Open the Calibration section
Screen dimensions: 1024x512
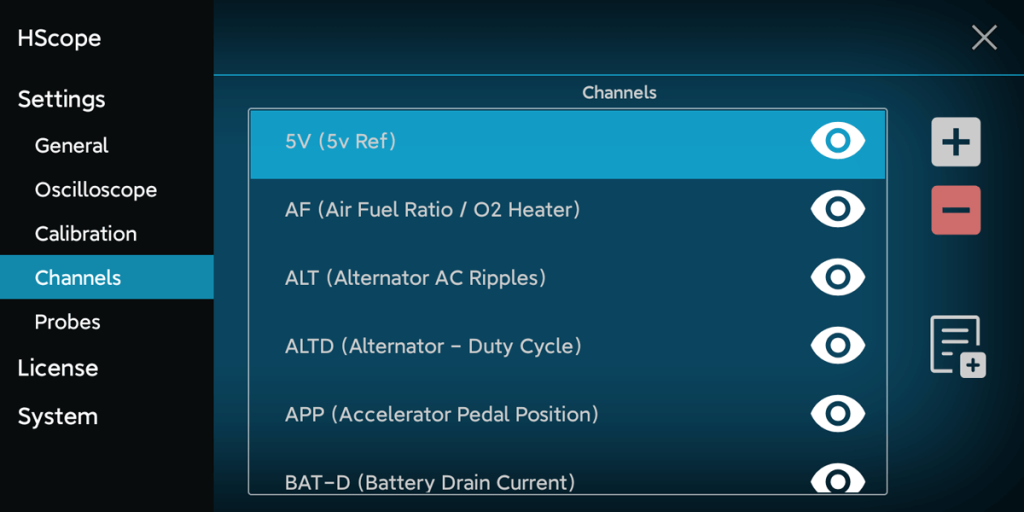[85, 234]
